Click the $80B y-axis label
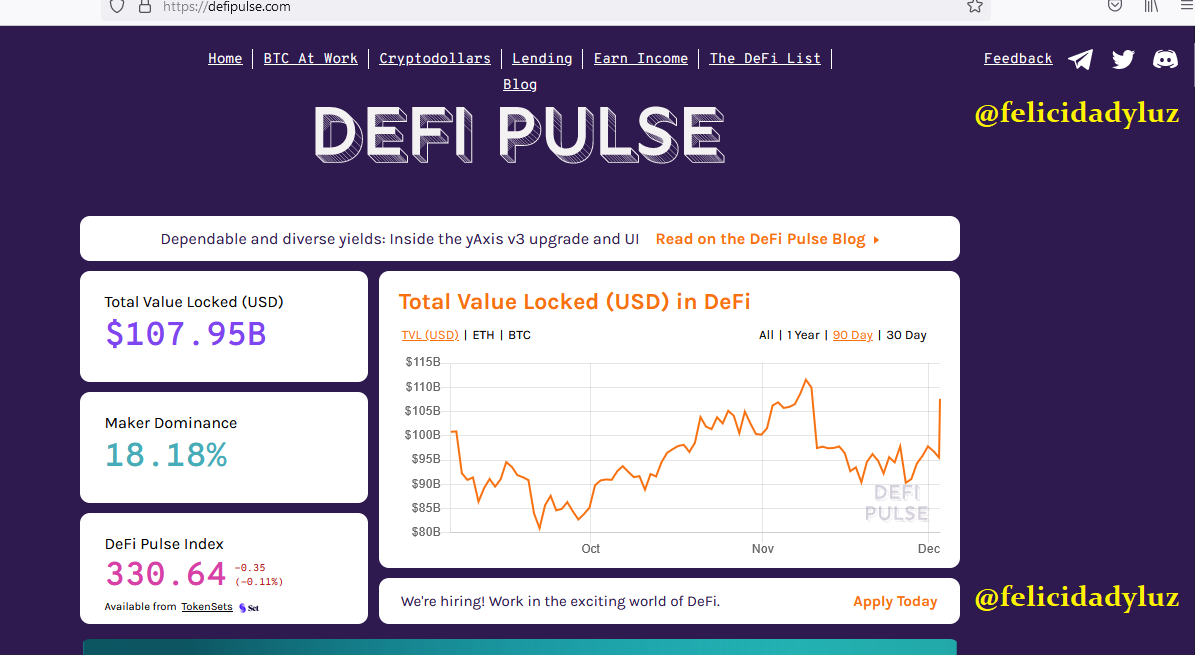Viewport: 1195px width, 655px height. click(425, 532)
